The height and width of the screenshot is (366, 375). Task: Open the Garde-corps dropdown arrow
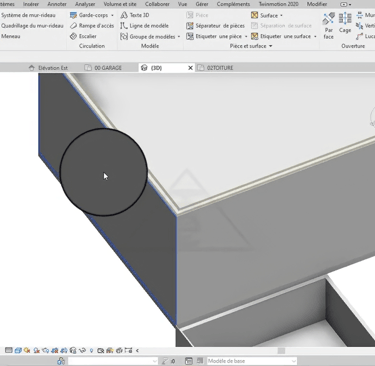112,15
